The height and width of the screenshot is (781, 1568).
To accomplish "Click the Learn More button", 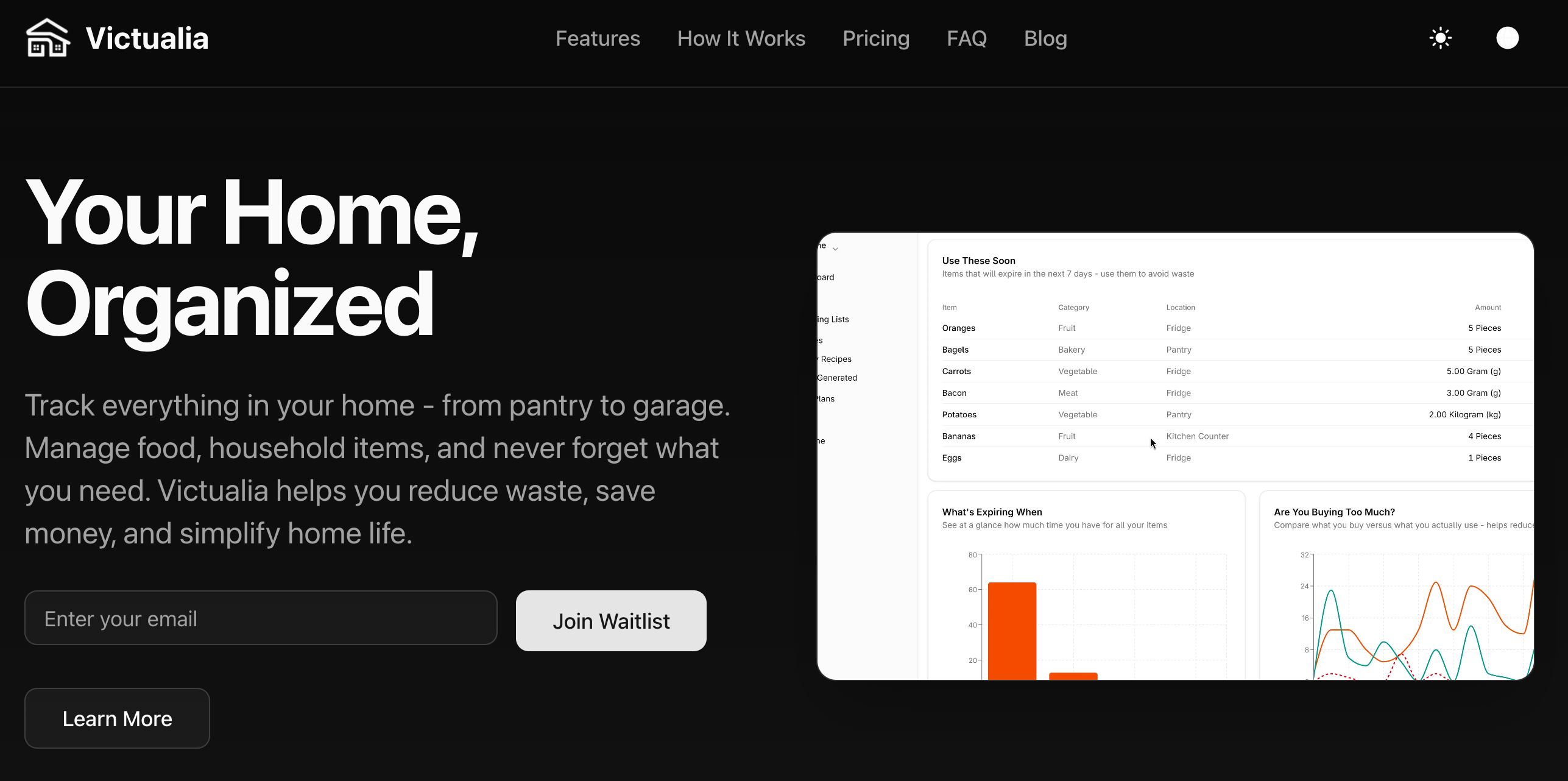I will point(117,718).
